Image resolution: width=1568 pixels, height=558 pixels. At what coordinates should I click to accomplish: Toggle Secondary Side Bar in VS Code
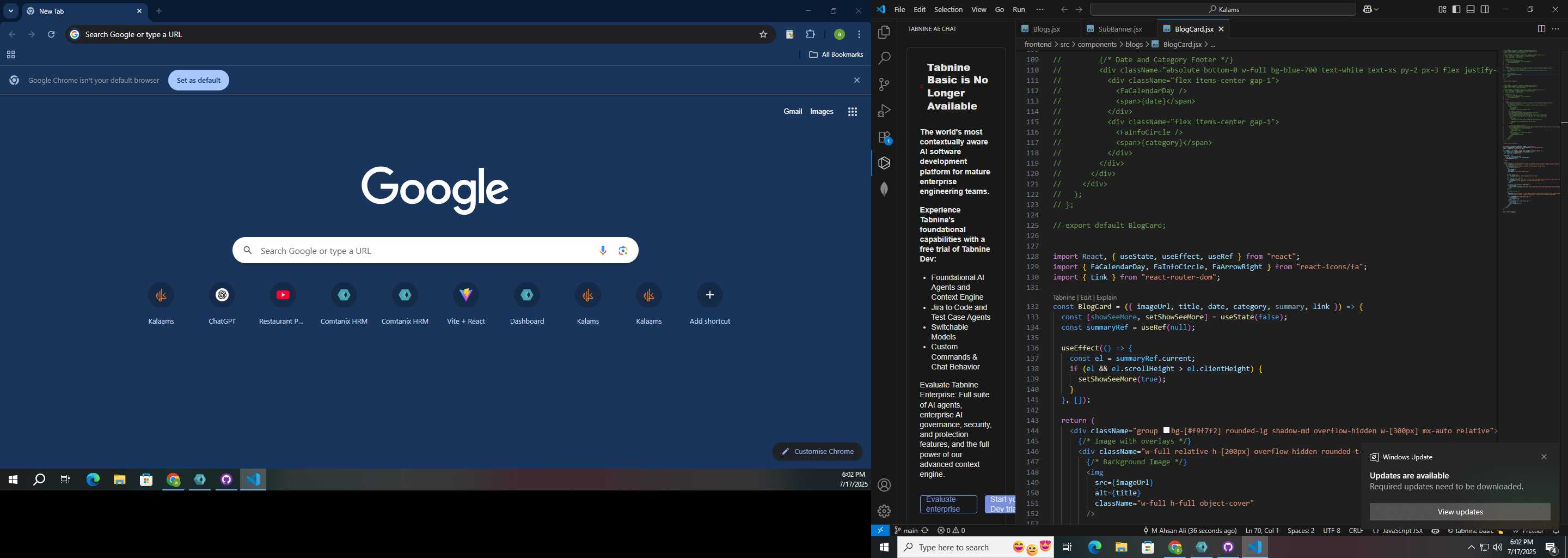tap(1485, 10)
